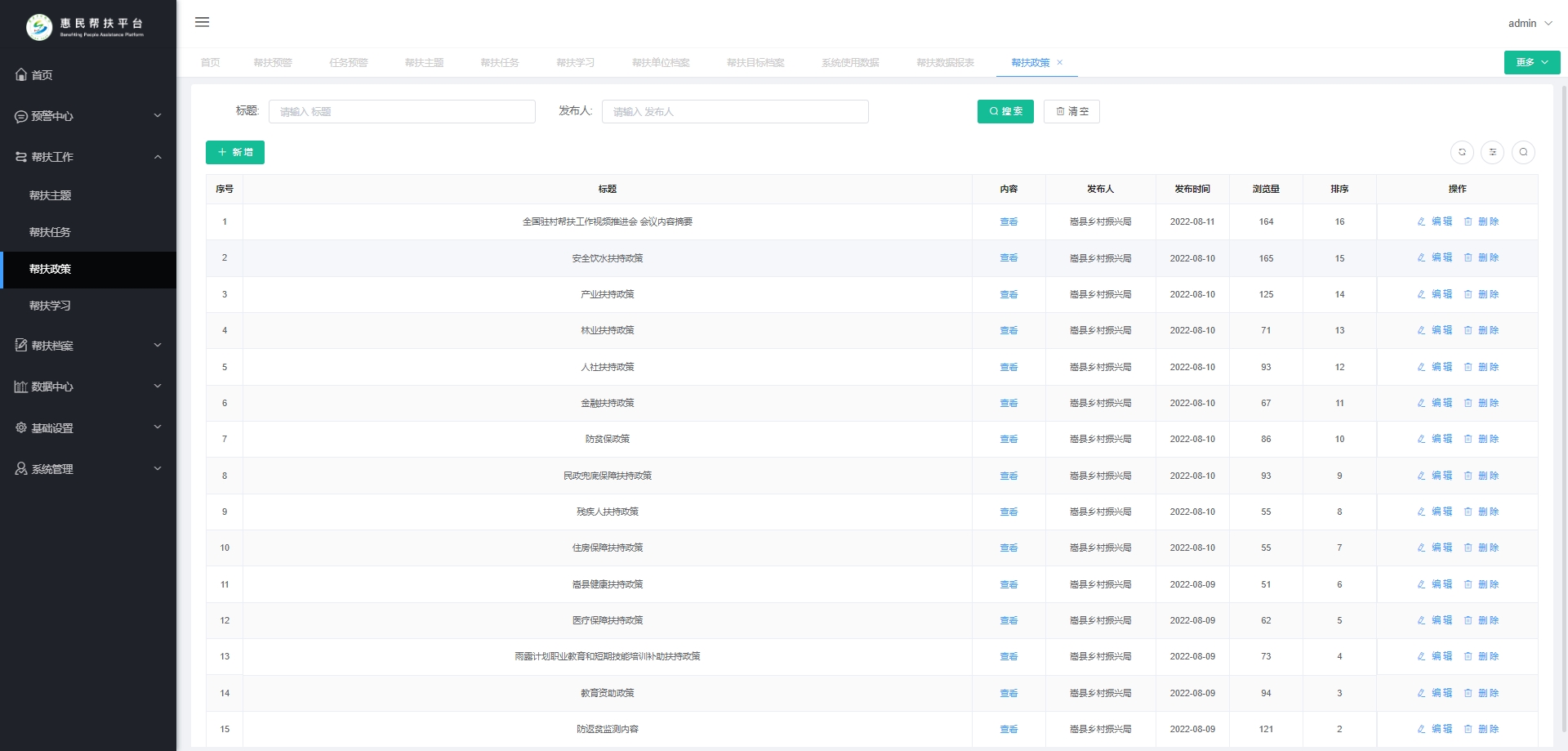Delete the 残疾人扶持政策 row
The width and height of the screenshot is (1568, 751).
click(1481, 512)
